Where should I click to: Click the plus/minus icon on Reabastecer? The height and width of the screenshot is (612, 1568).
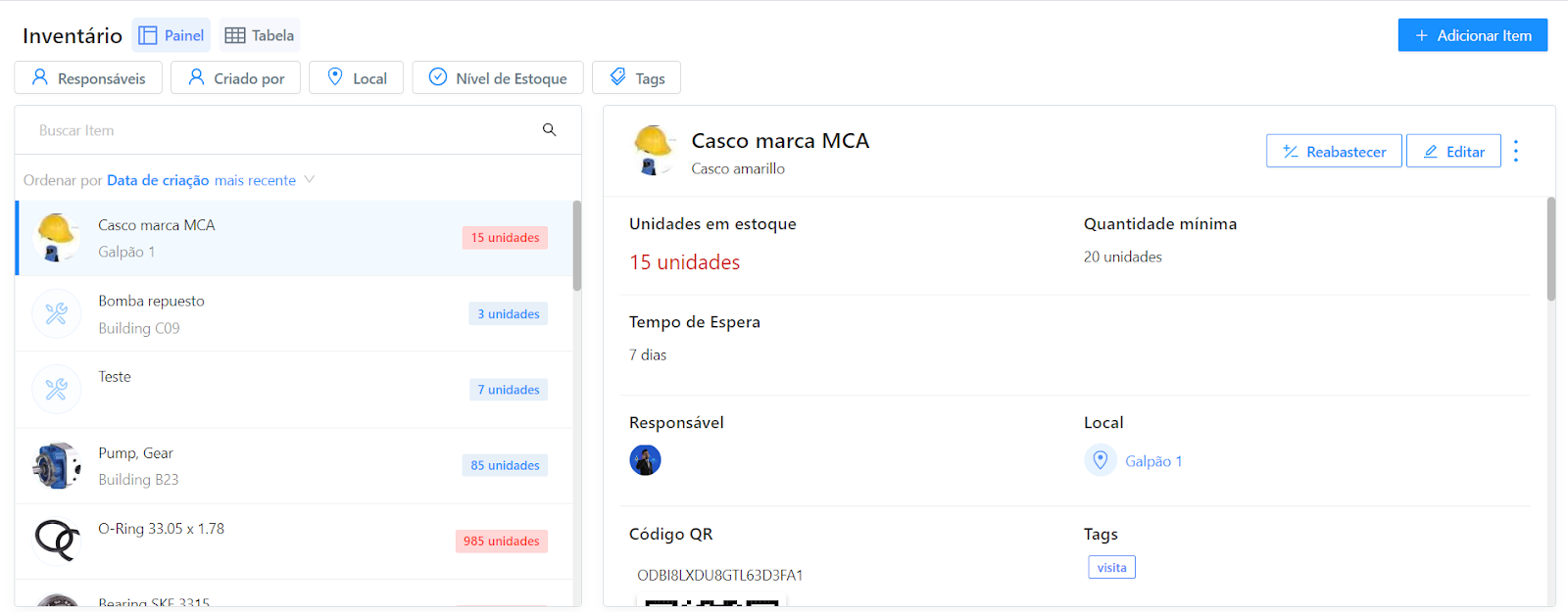click(1291, 151)
